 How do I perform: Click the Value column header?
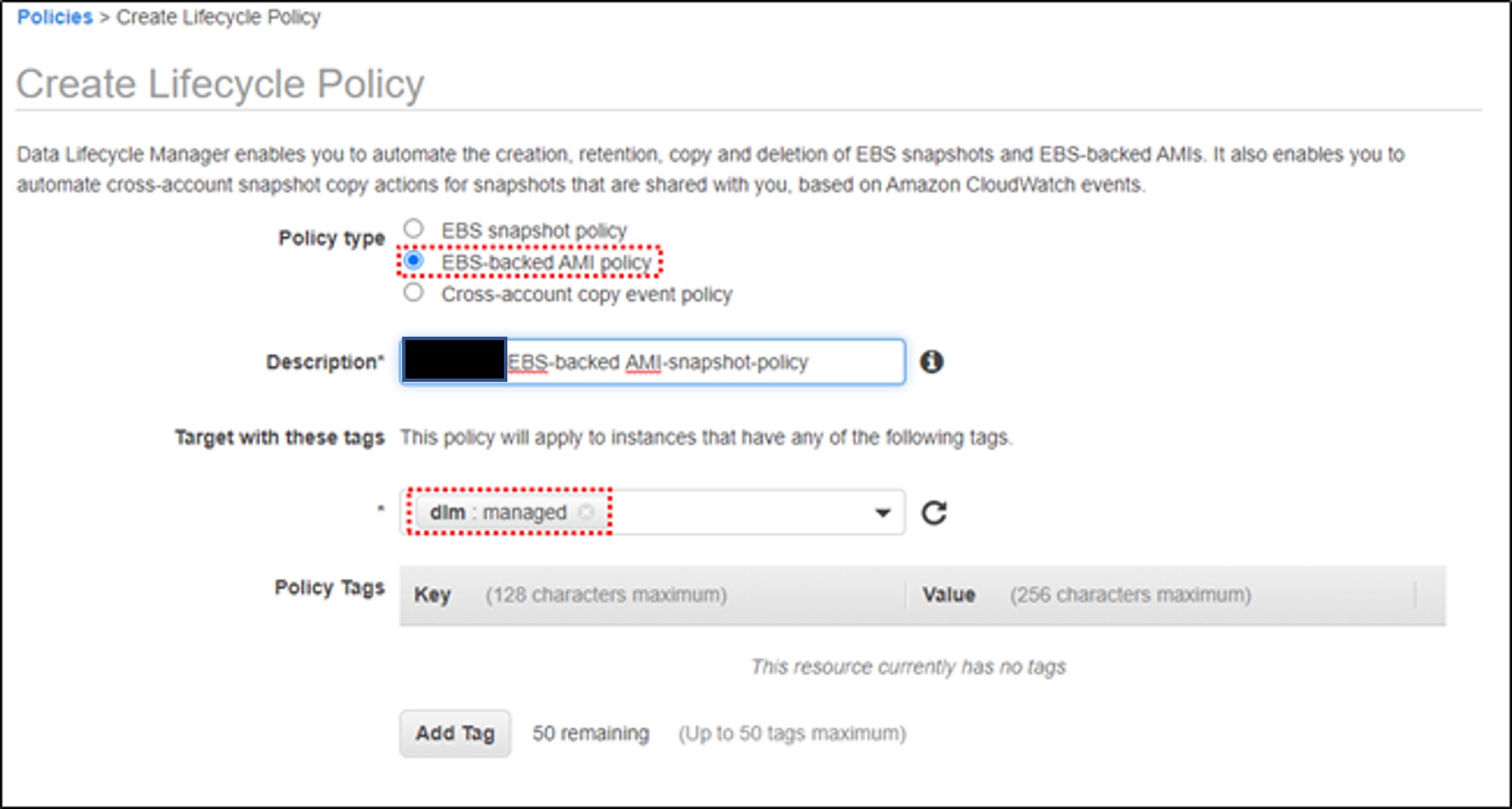[949, 595]
